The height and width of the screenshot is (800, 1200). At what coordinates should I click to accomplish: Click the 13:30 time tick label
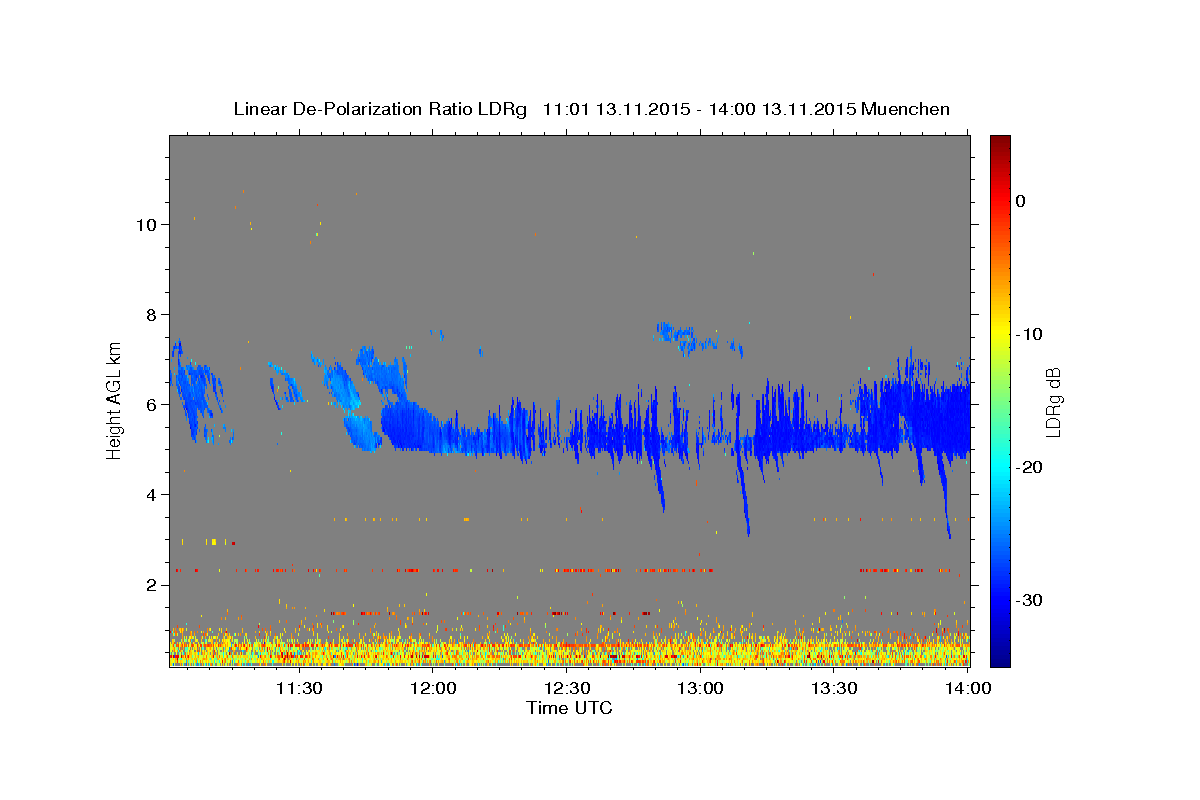834,688
